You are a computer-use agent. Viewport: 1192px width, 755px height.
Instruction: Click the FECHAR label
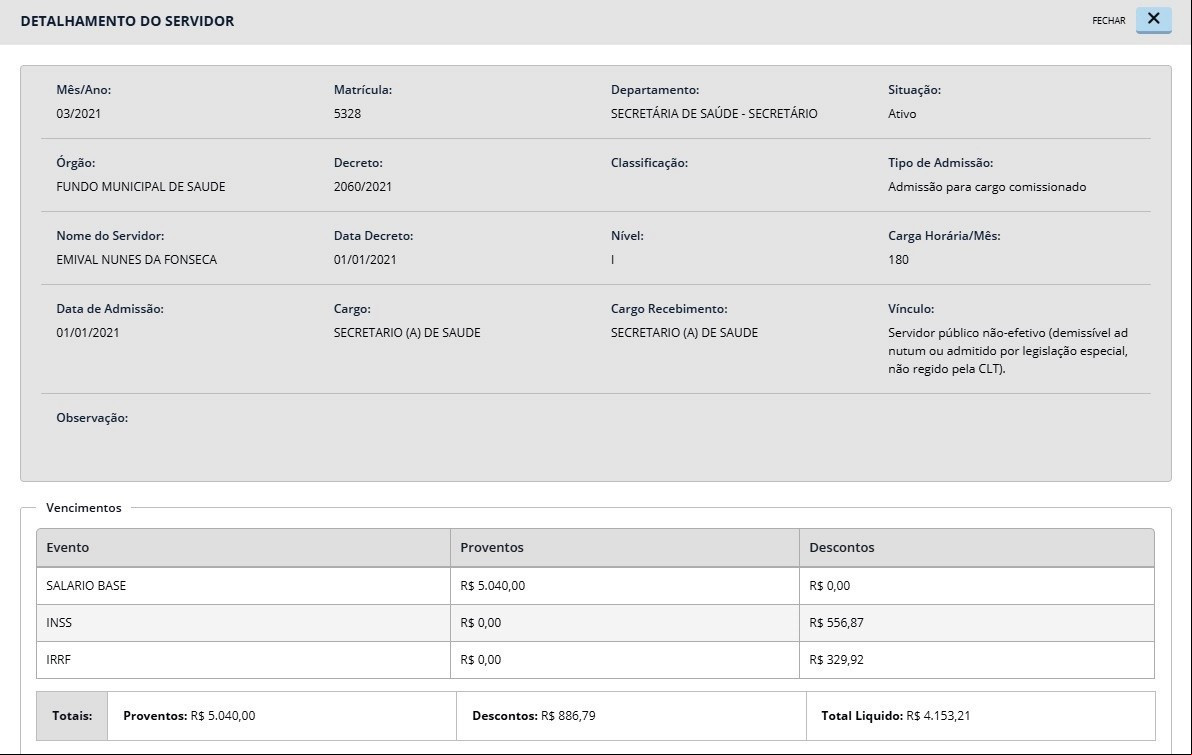(1108, 21)
